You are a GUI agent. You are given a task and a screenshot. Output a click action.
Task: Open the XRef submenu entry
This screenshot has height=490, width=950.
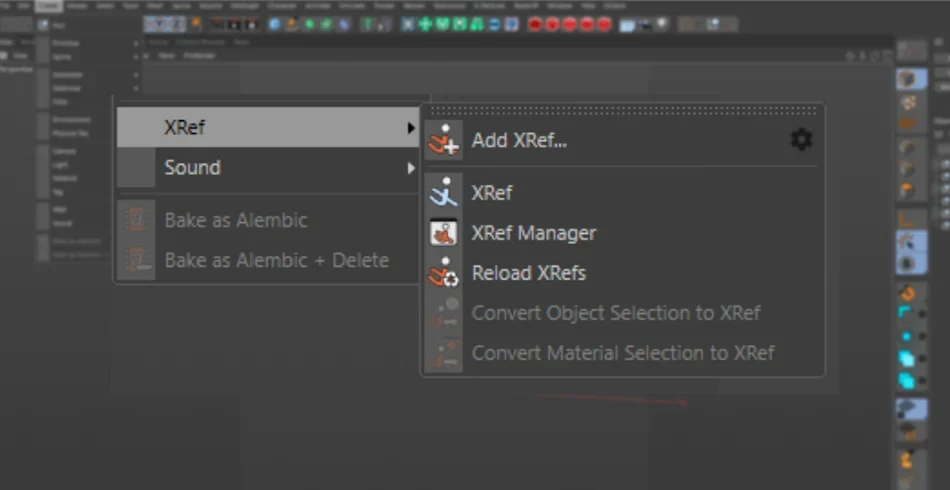click(x=267, y=127)
